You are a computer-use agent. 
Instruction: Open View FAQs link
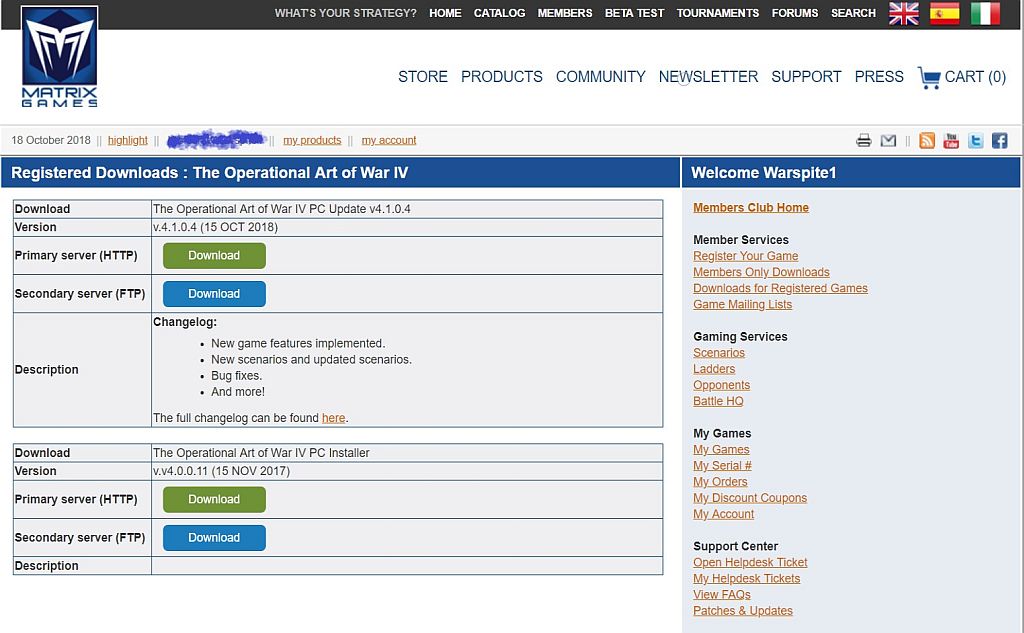[x=722, y=594]
